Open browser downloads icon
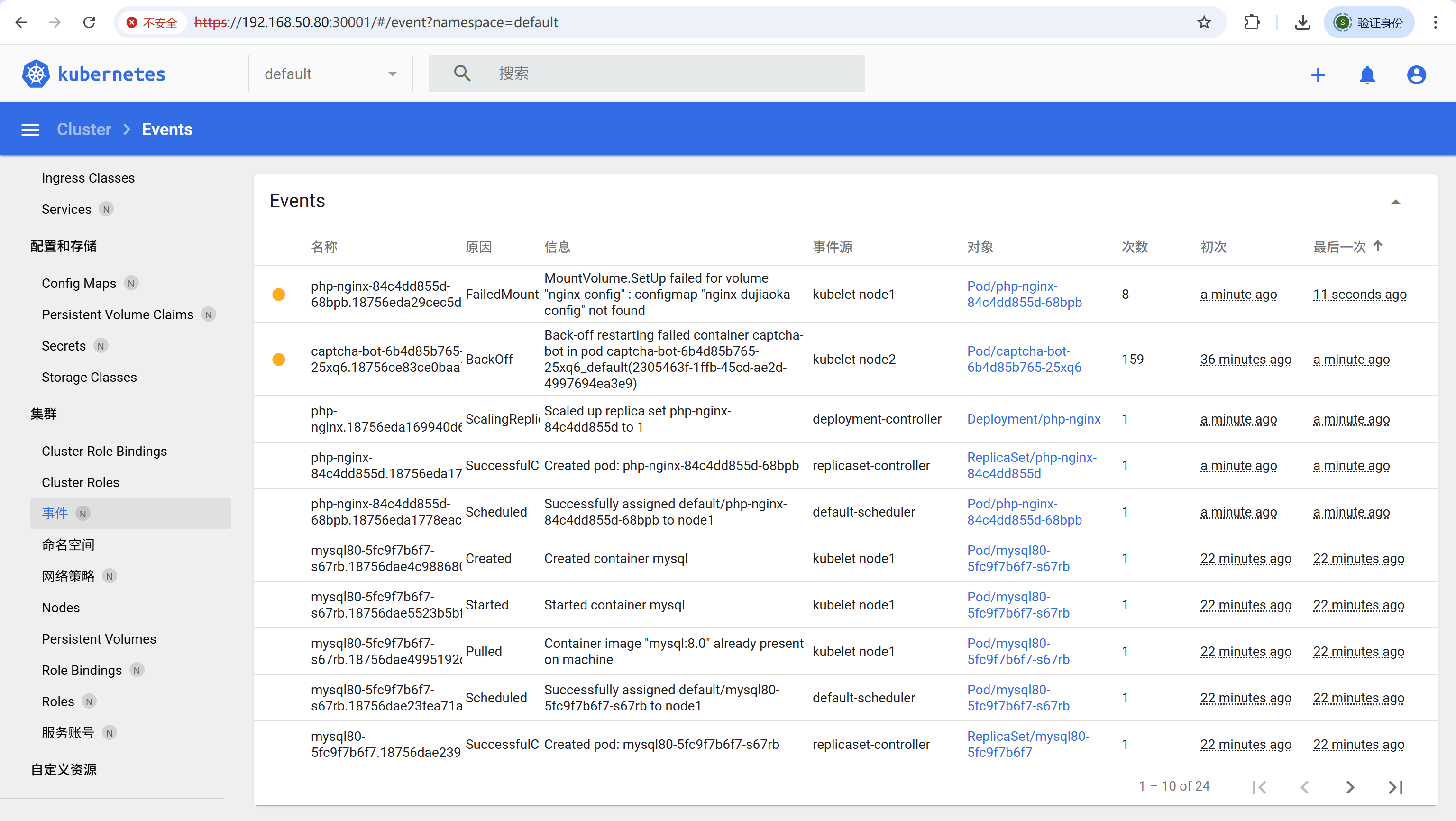1456x821 pixels. tap(1302, 22)
